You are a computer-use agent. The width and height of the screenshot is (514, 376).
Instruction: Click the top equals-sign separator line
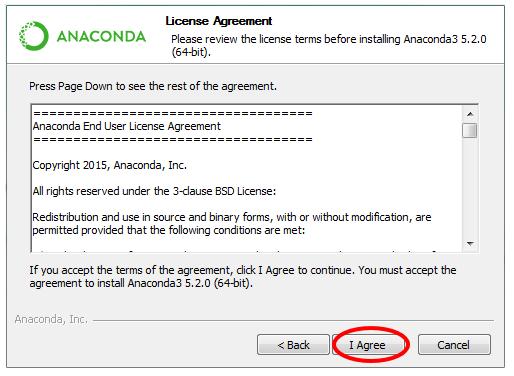[173, 114]
